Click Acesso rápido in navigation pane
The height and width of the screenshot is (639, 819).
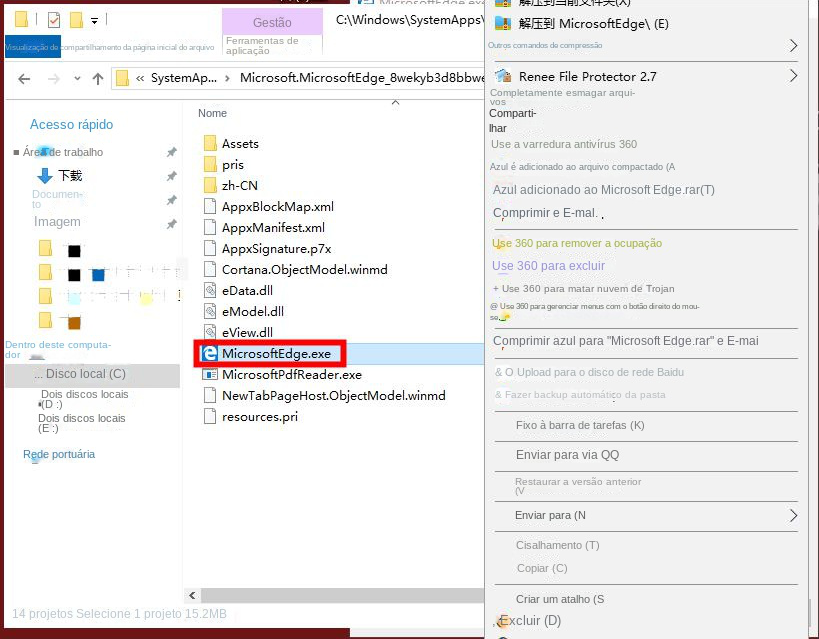click(x=72, y=124)
